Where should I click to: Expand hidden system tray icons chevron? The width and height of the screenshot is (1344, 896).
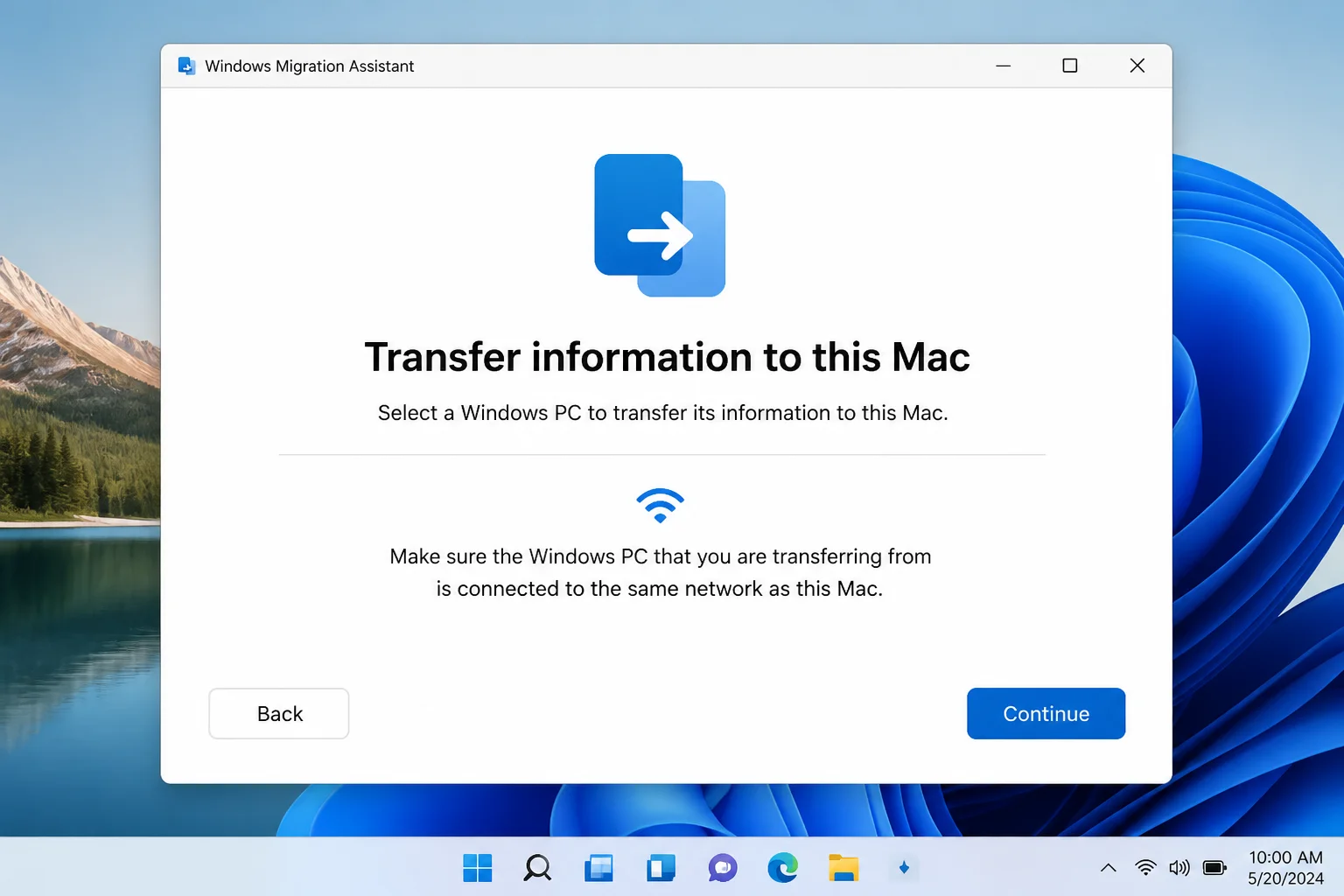tap(1108, 868)
